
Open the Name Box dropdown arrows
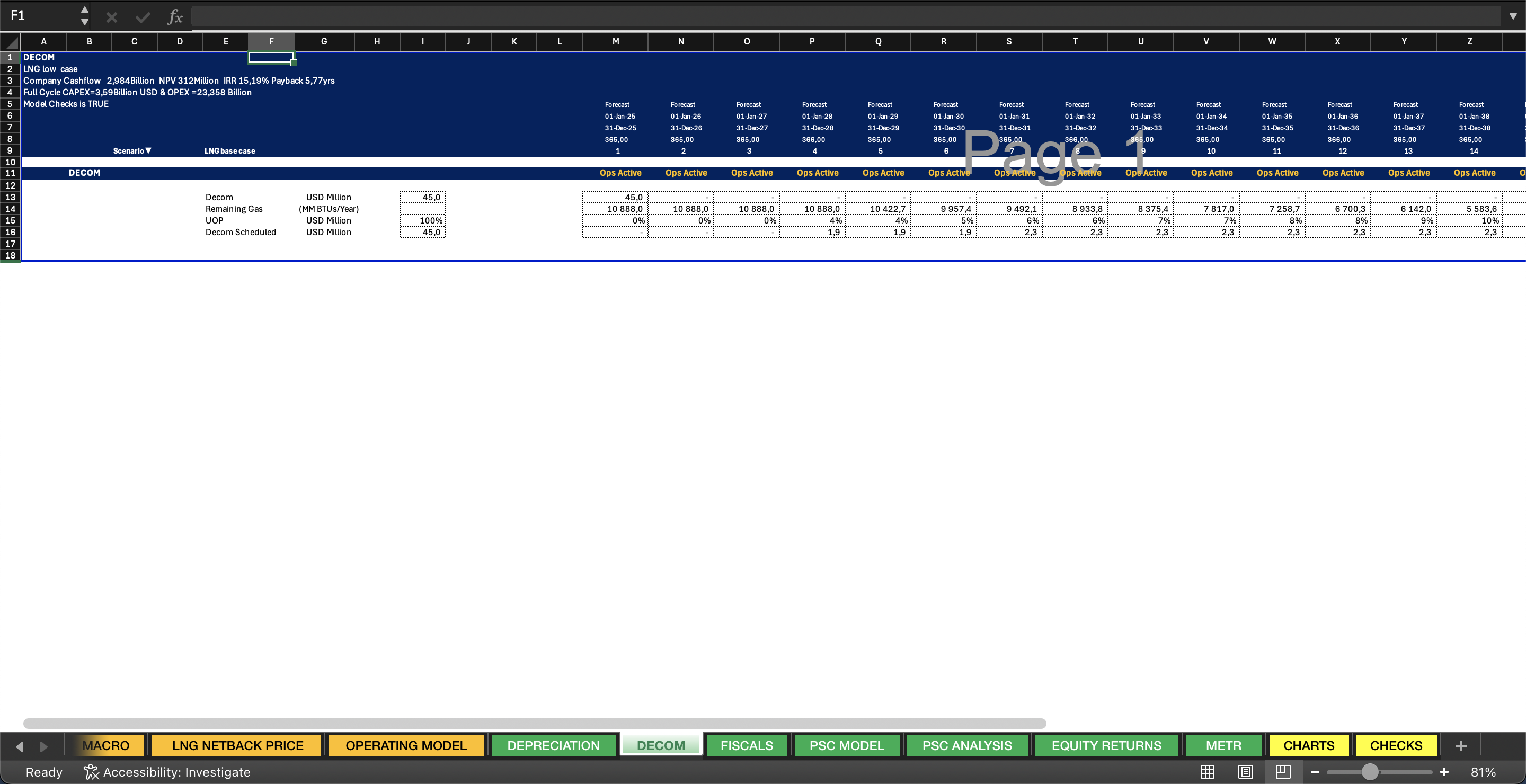pos(85,16)
